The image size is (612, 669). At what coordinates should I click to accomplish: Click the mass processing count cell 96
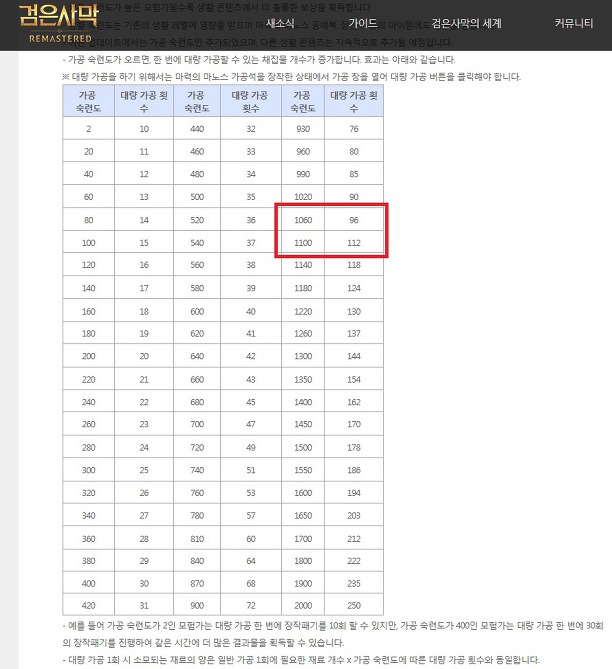[354, 220]
